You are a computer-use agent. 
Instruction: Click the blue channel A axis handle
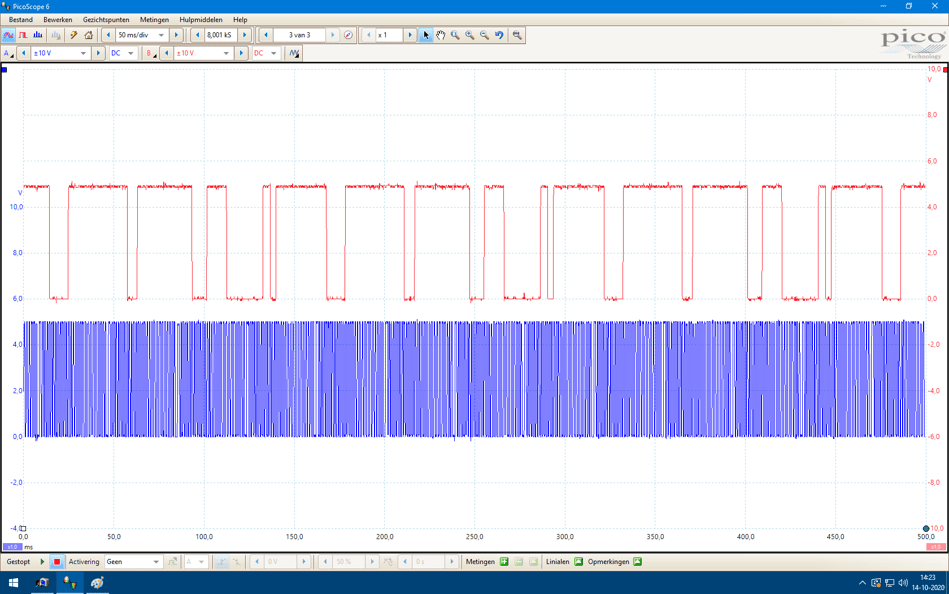point(4,69)
